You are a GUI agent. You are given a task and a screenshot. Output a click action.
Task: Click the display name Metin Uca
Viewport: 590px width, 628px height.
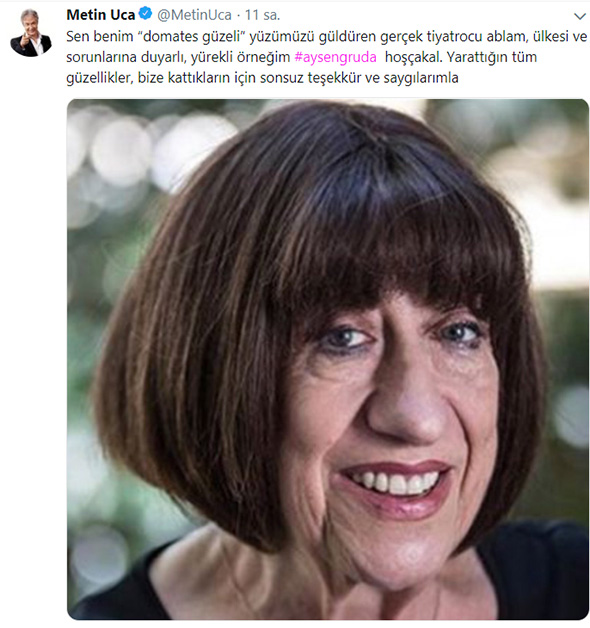click(x=101, y=15)
